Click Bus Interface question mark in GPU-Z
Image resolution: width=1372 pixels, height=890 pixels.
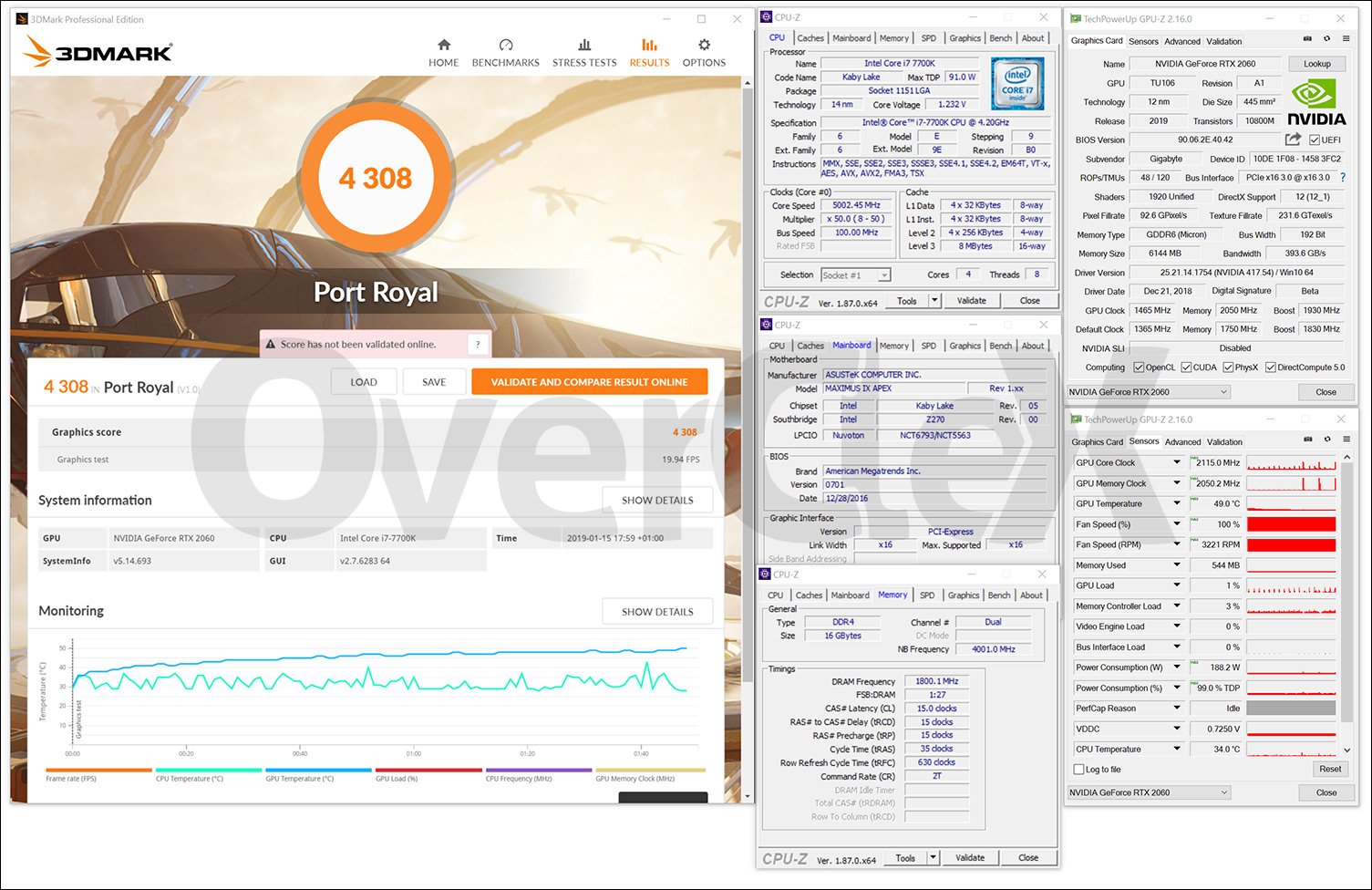point(1342,178)
